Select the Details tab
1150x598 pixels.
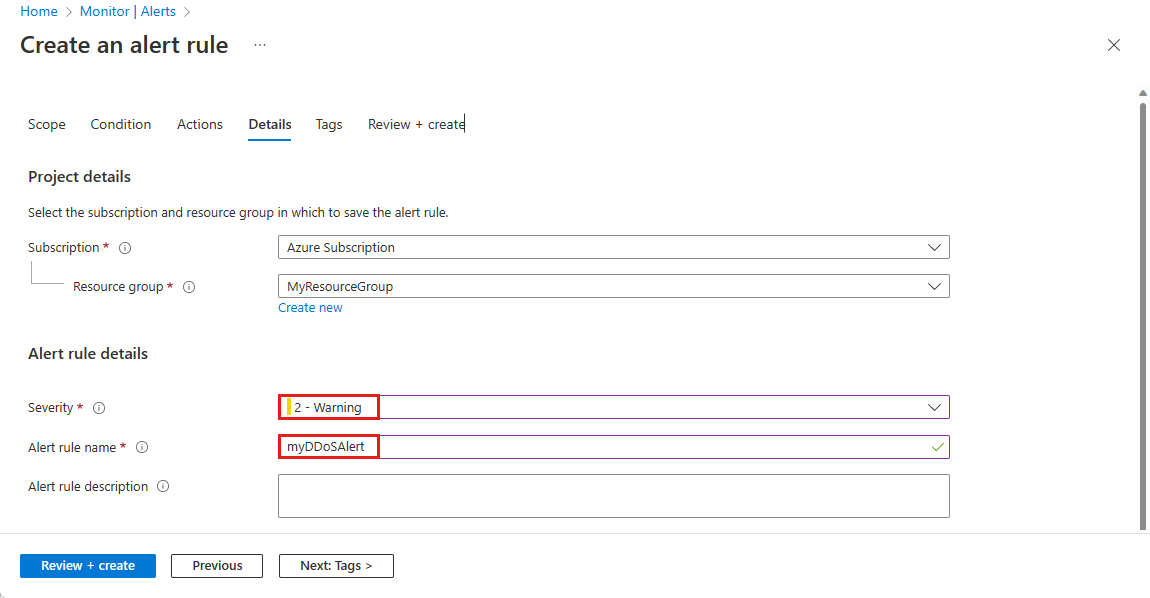click(x=270, y=124)
